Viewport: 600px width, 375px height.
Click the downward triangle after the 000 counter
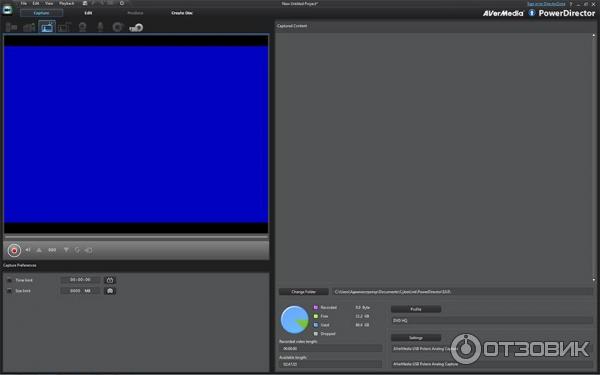[66, 250]
